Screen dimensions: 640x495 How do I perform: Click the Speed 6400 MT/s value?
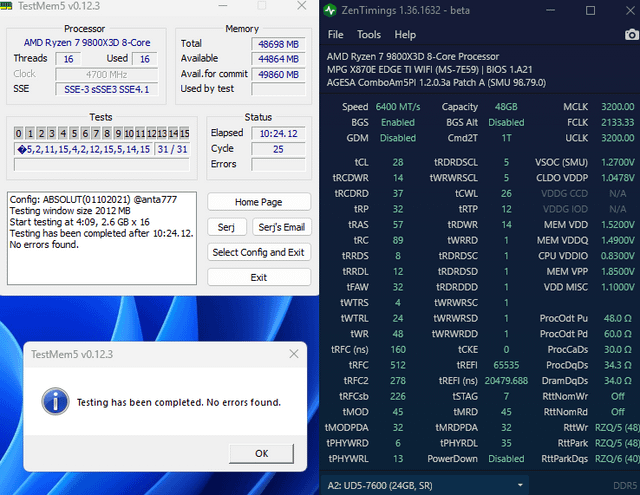(398, 107)
